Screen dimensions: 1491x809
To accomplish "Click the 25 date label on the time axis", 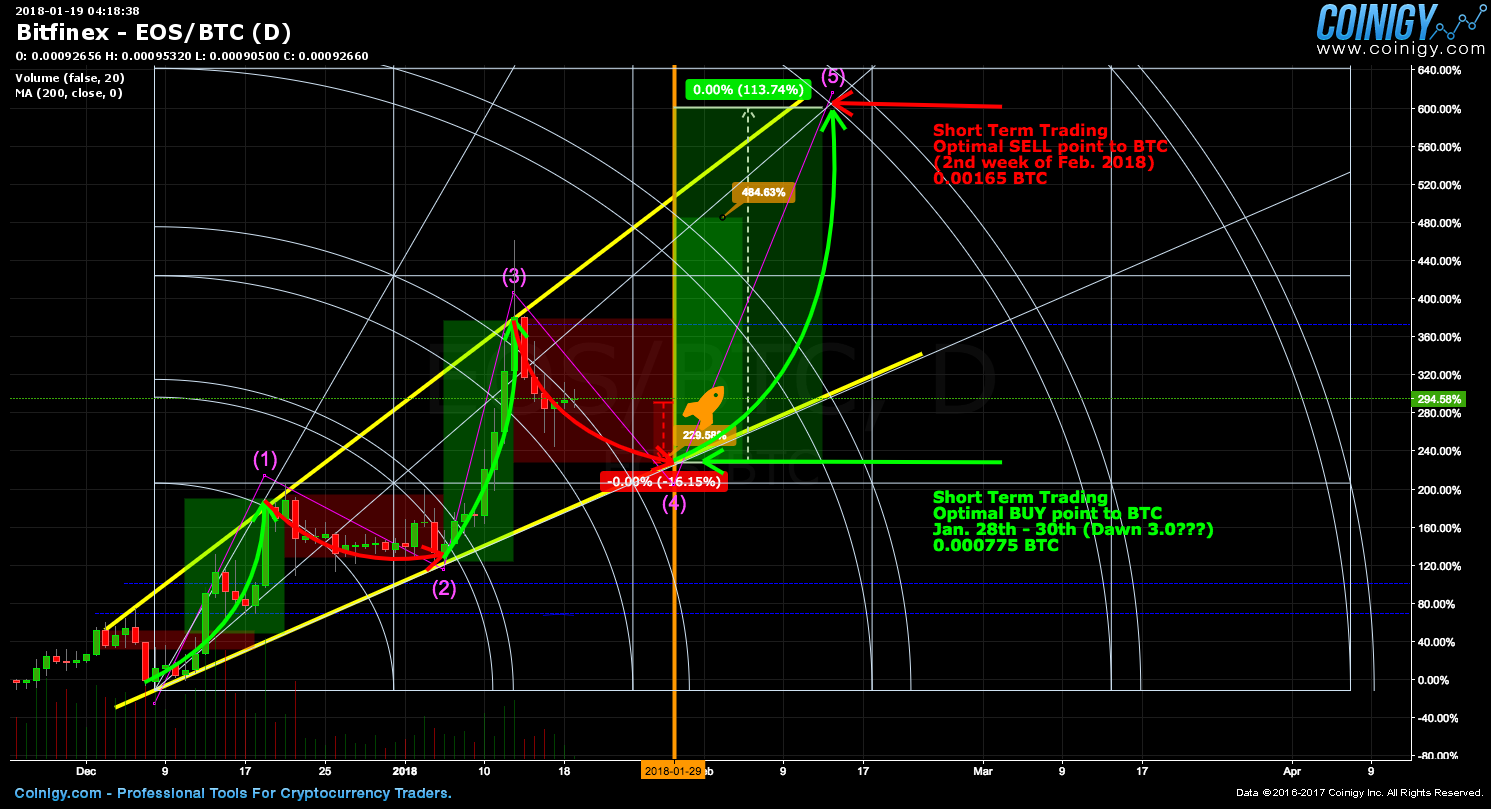I will (325, 771).
